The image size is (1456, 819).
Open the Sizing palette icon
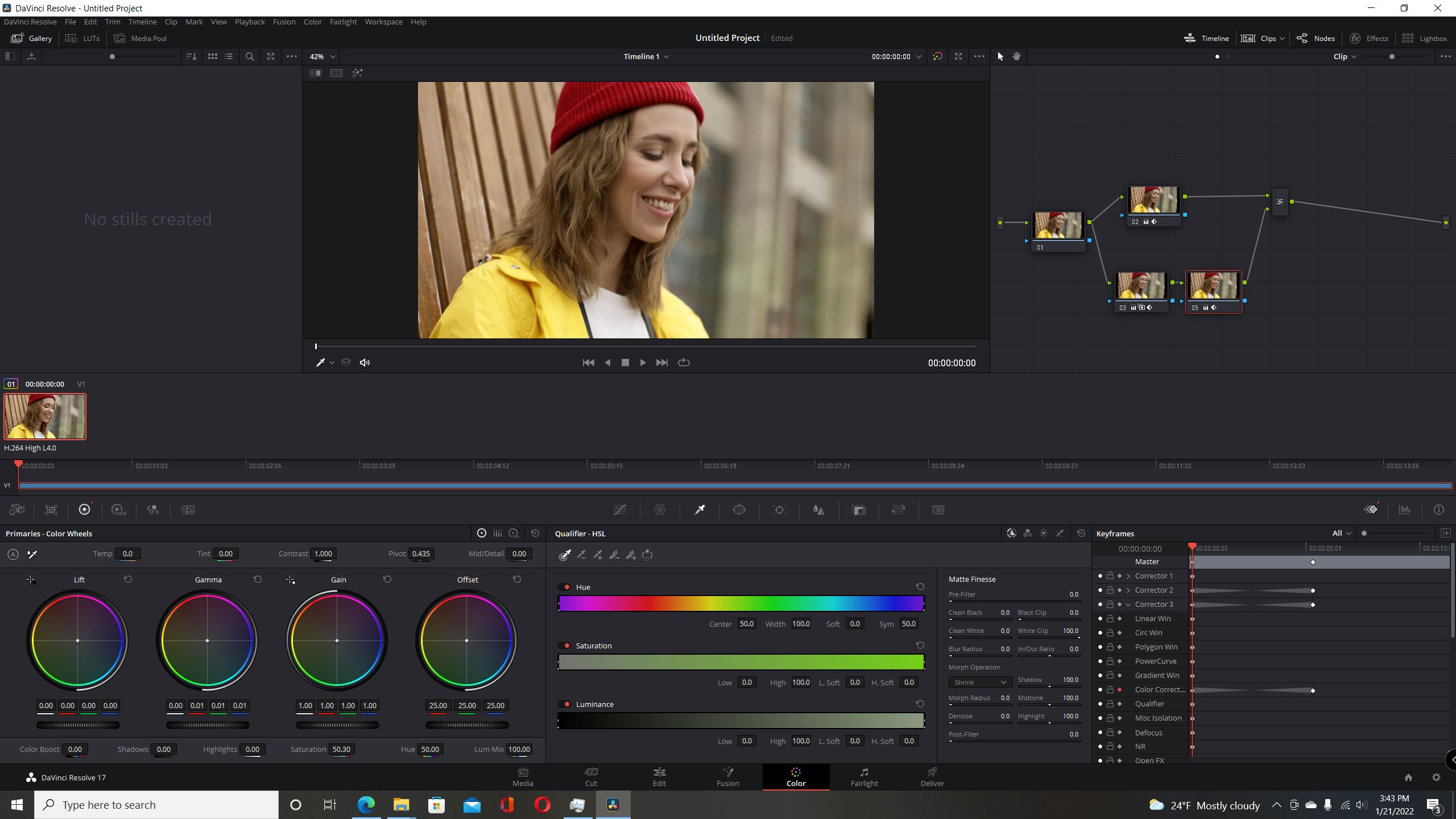[899, 510]
